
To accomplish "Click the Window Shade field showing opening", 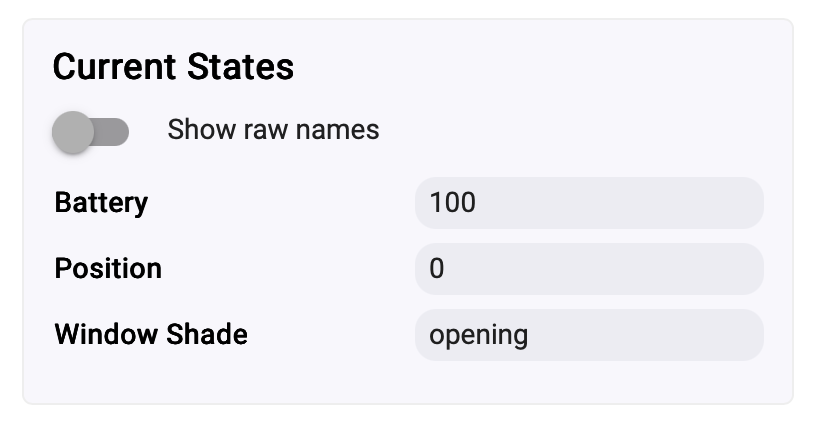I will [588, 334].
